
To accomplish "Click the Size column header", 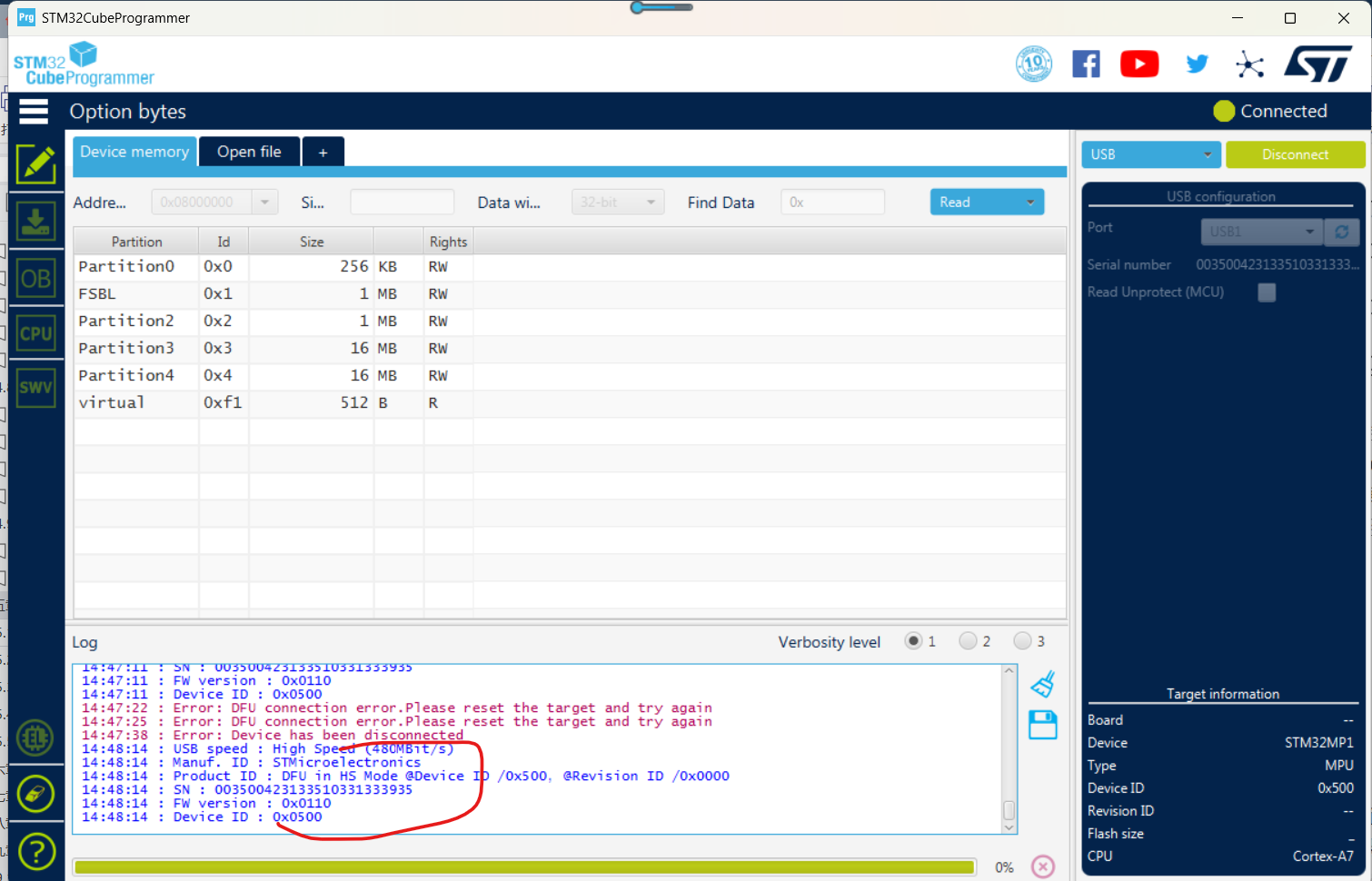I will [x=312, y=242].
